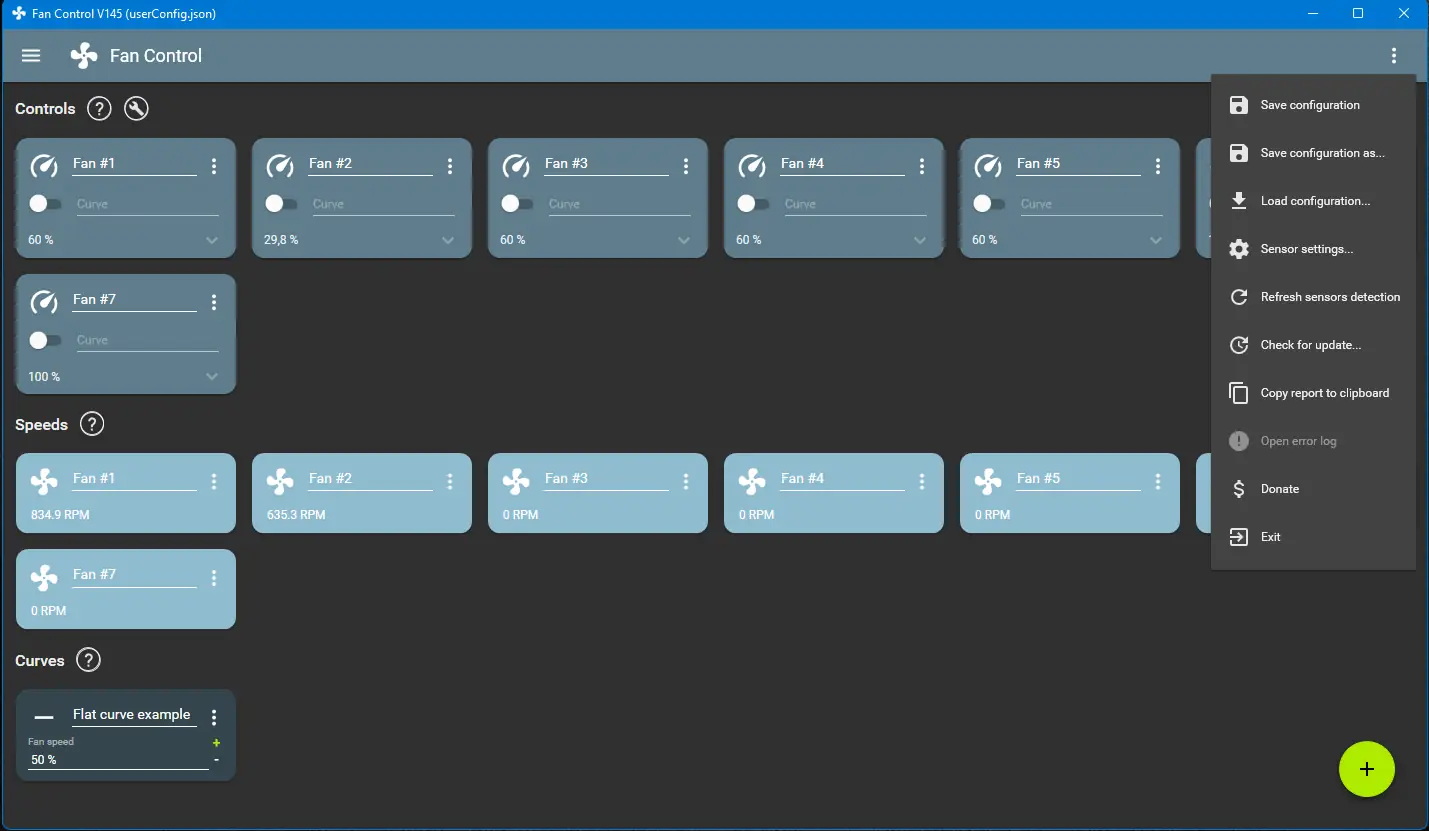Screen dimensions: 1429x831
Task: Expand the Fan #1 control card chevron
Action: point(212,240)
